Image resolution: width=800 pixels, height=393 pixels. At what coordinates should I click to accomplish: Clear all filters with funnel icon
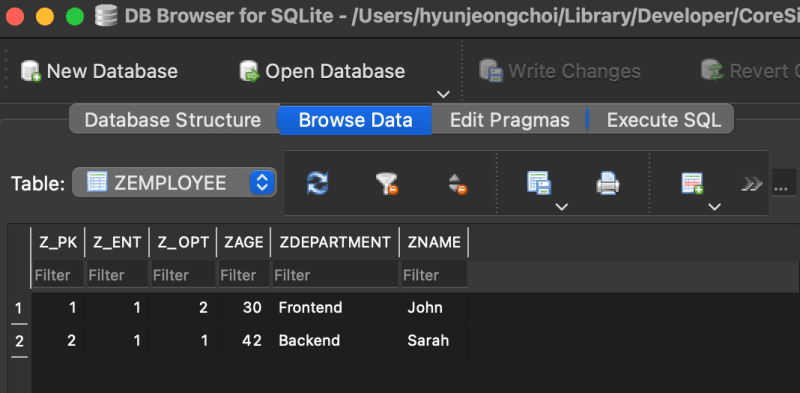pyautogui.click(x=387, y=184)
